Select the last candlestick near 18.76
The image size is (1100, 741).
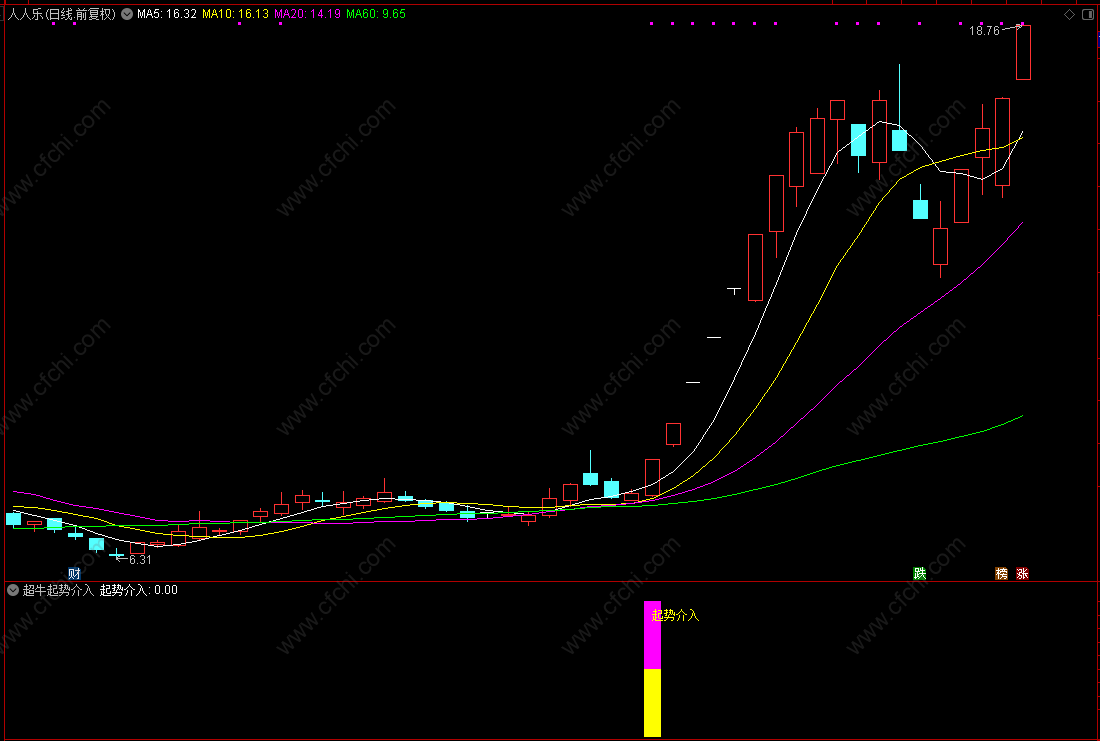(x=1023, y=52)
